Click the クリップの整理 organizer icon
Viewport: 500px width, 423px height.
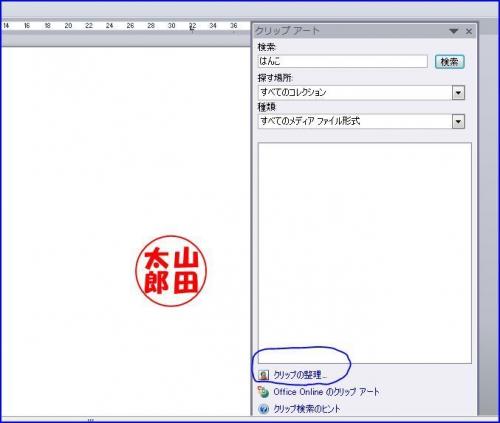click(263, 375)
